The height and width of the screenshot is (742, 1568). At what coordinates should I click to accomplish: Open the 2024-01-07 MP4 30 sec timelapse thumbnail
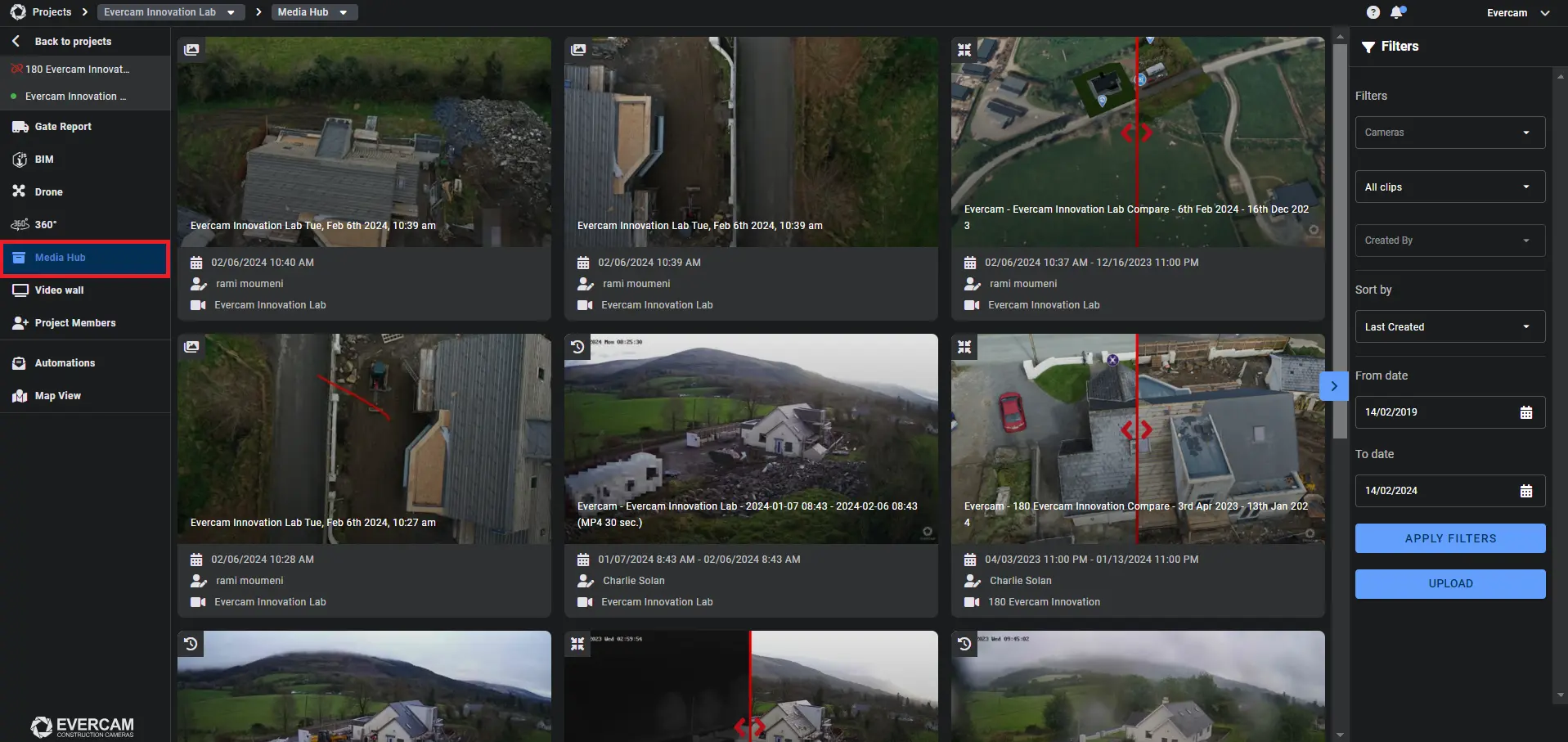tap(751, 438)
